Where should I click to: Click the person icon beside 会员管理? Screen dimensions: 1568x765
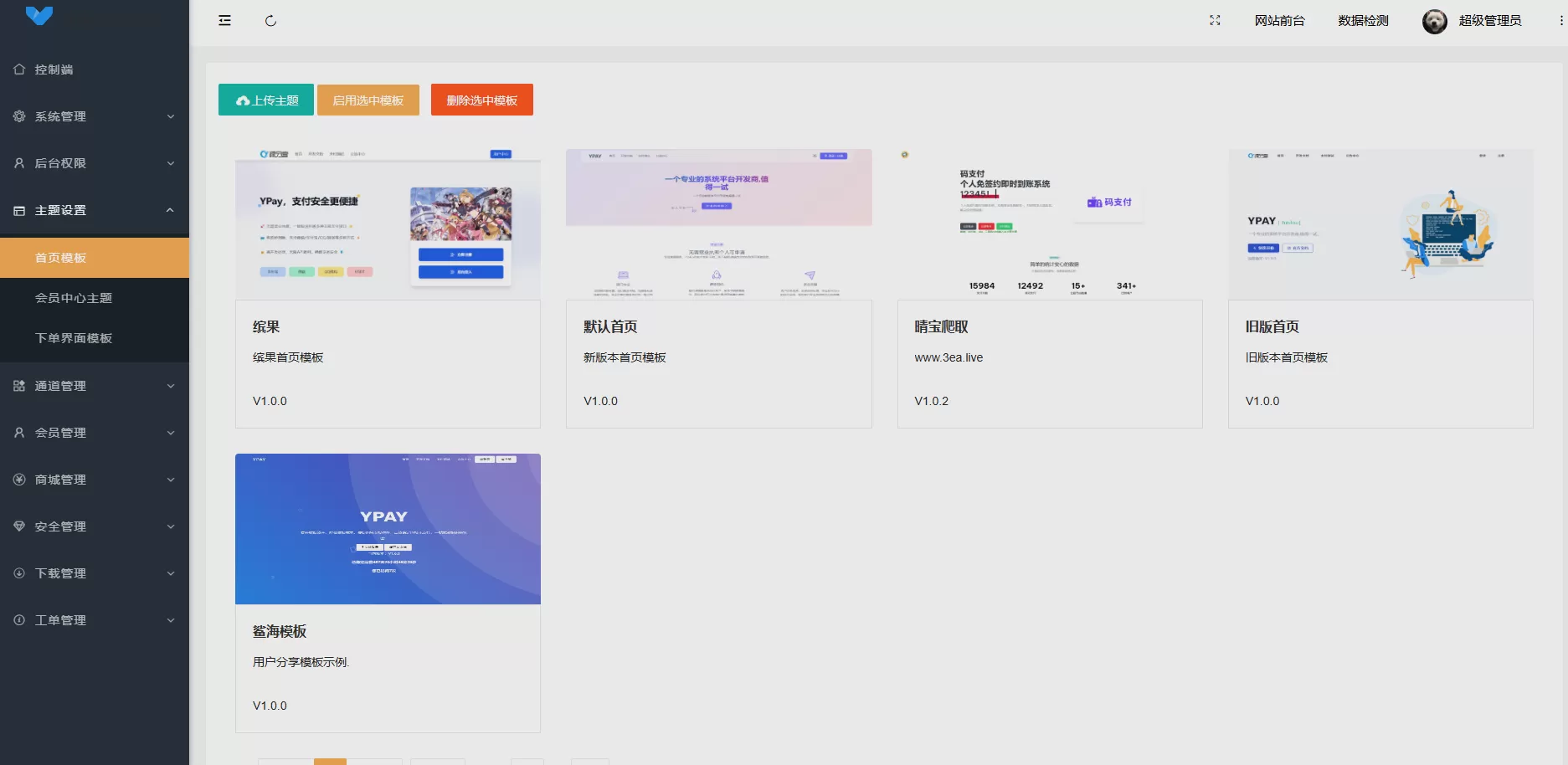pyautogui.click(x=19, y=433)
